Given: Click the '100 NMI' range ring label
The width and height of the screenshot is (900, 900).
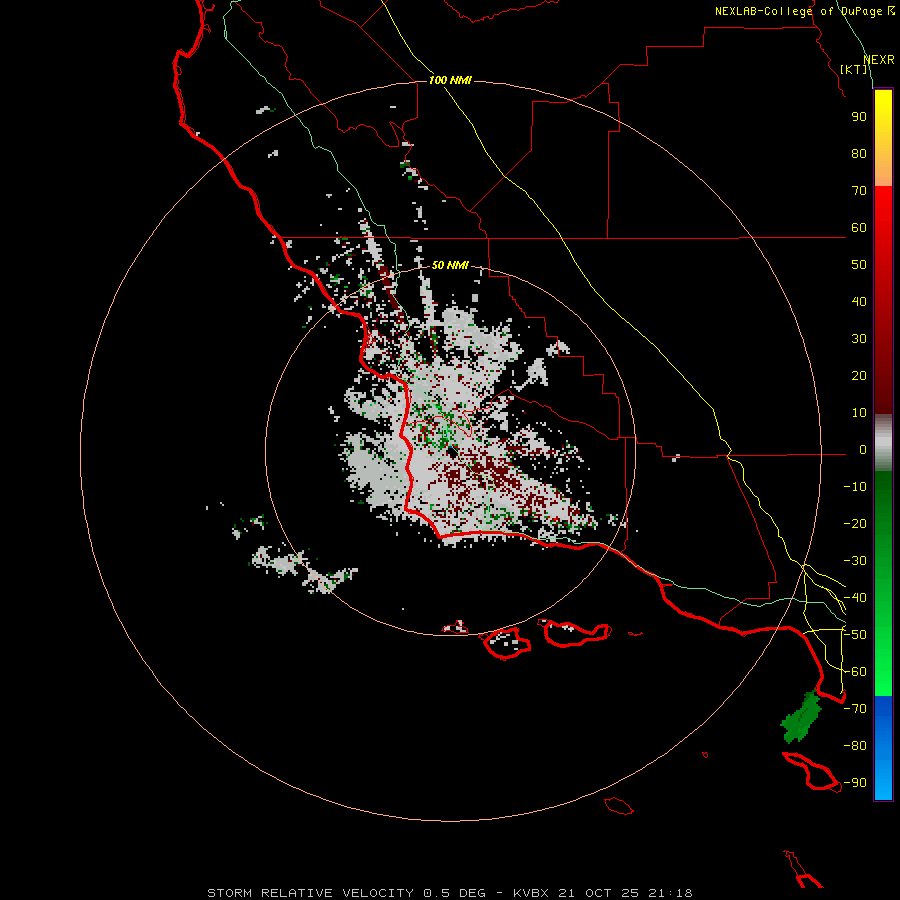Looking at the screenshot, I should [x=450, y=80].
